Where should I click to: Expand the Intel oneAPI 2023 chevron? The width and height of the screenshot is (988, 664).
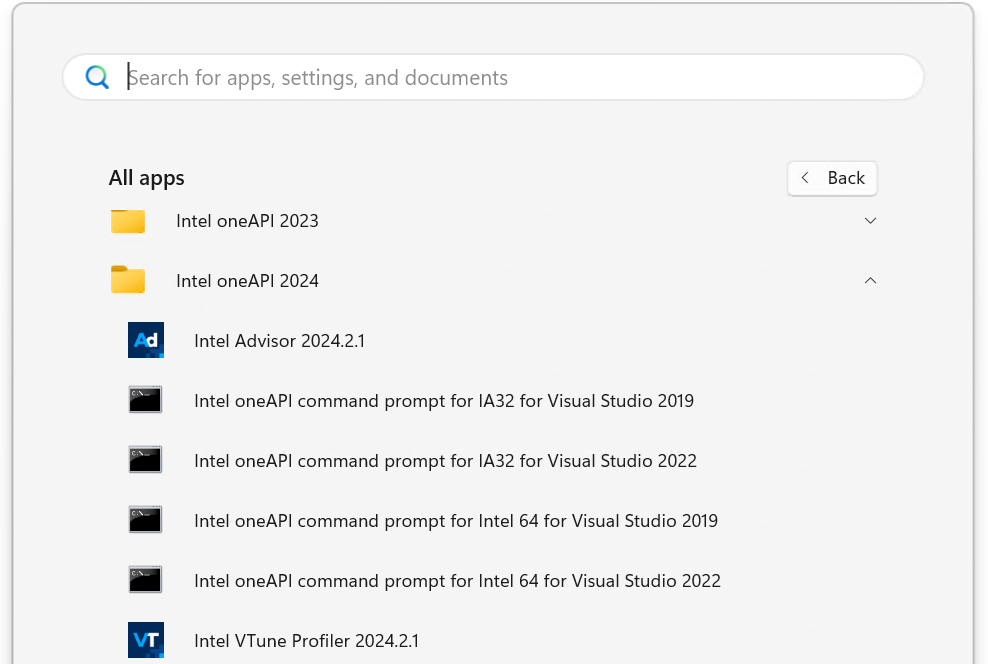pyautogui.click(x=870, y=221)
